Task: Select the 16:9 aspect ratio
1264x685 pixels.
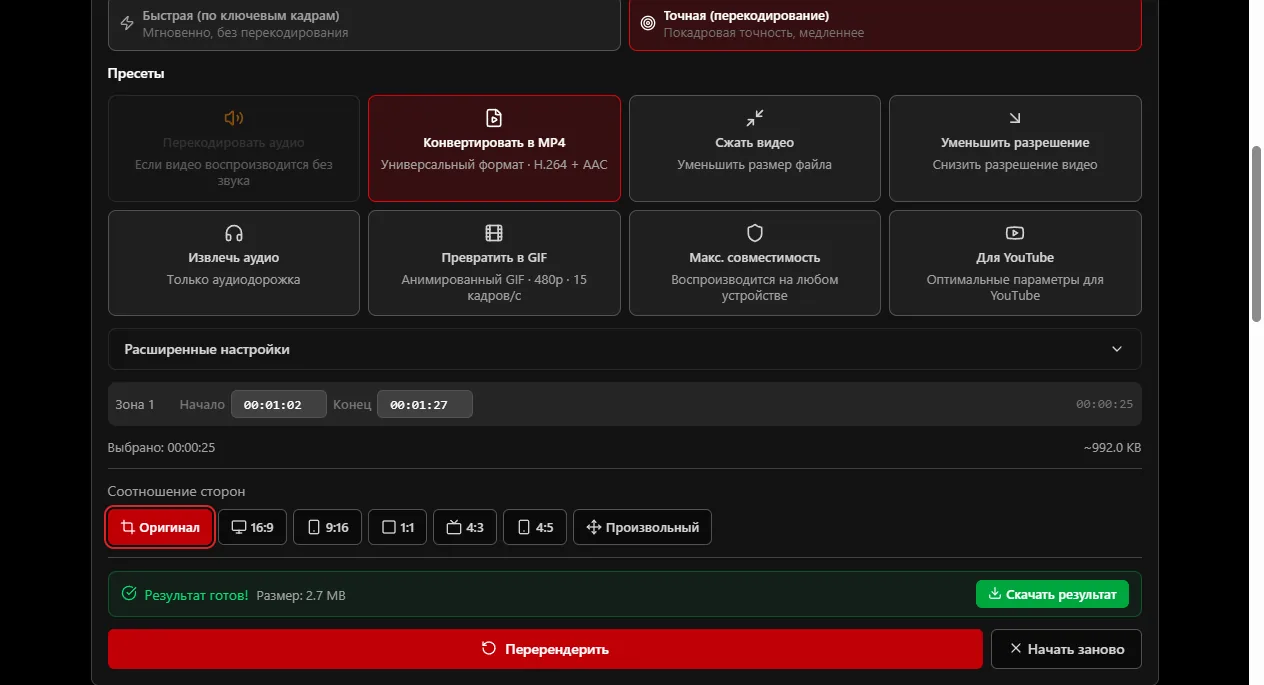Action: (252, 527)
